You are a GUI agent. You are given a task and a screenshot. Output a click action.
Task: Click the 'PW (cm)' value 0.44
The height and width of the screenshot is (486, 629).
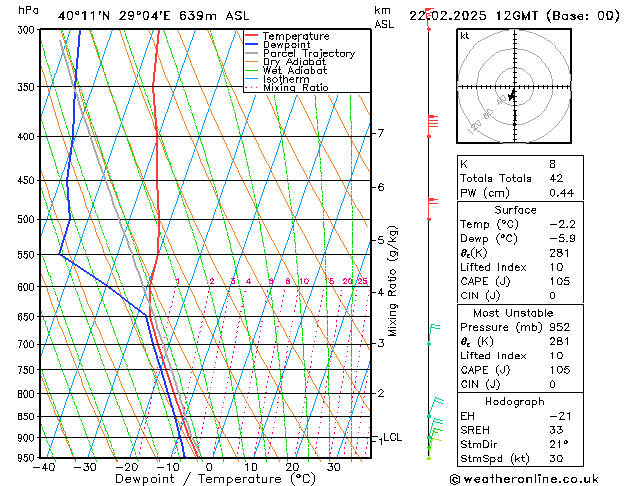pos(562,193)
